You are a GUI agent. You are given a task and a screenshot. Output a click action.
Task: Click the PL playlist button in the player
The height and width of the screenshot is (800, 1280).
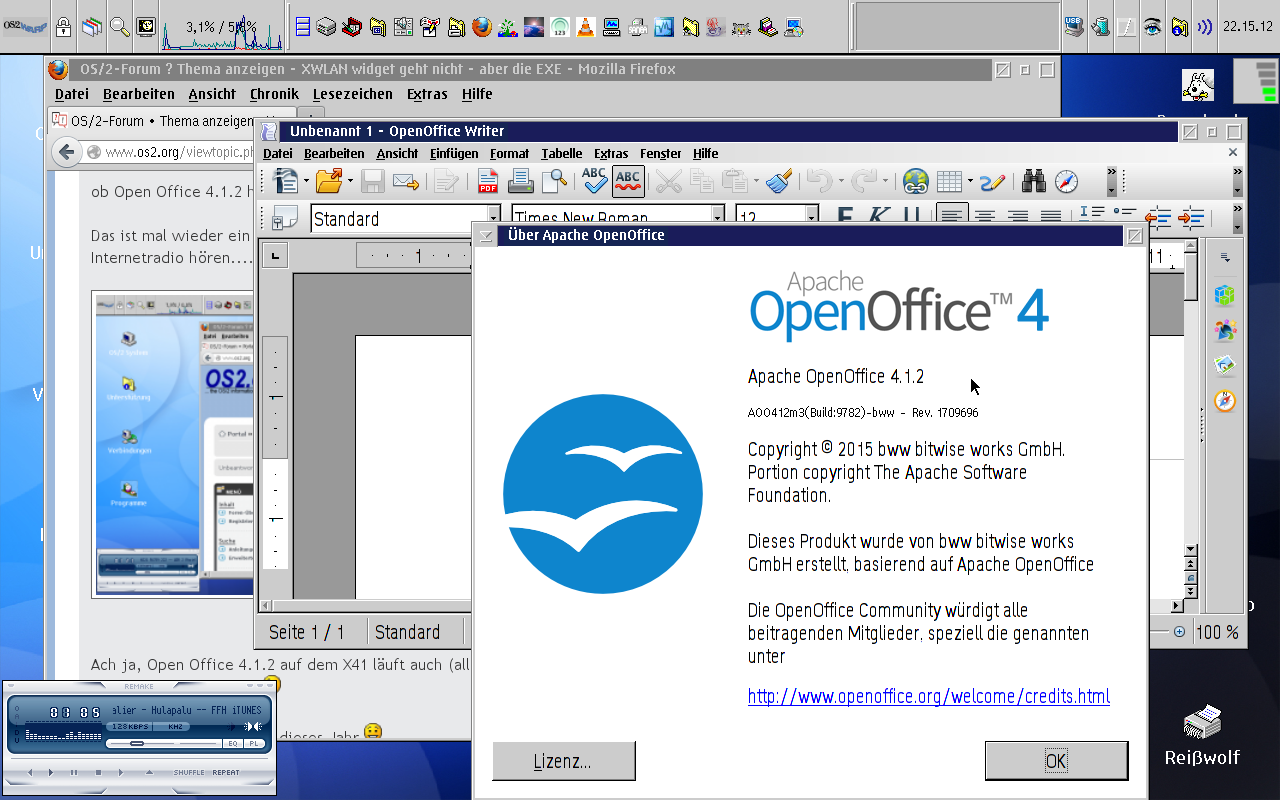[x=254, y=743]
